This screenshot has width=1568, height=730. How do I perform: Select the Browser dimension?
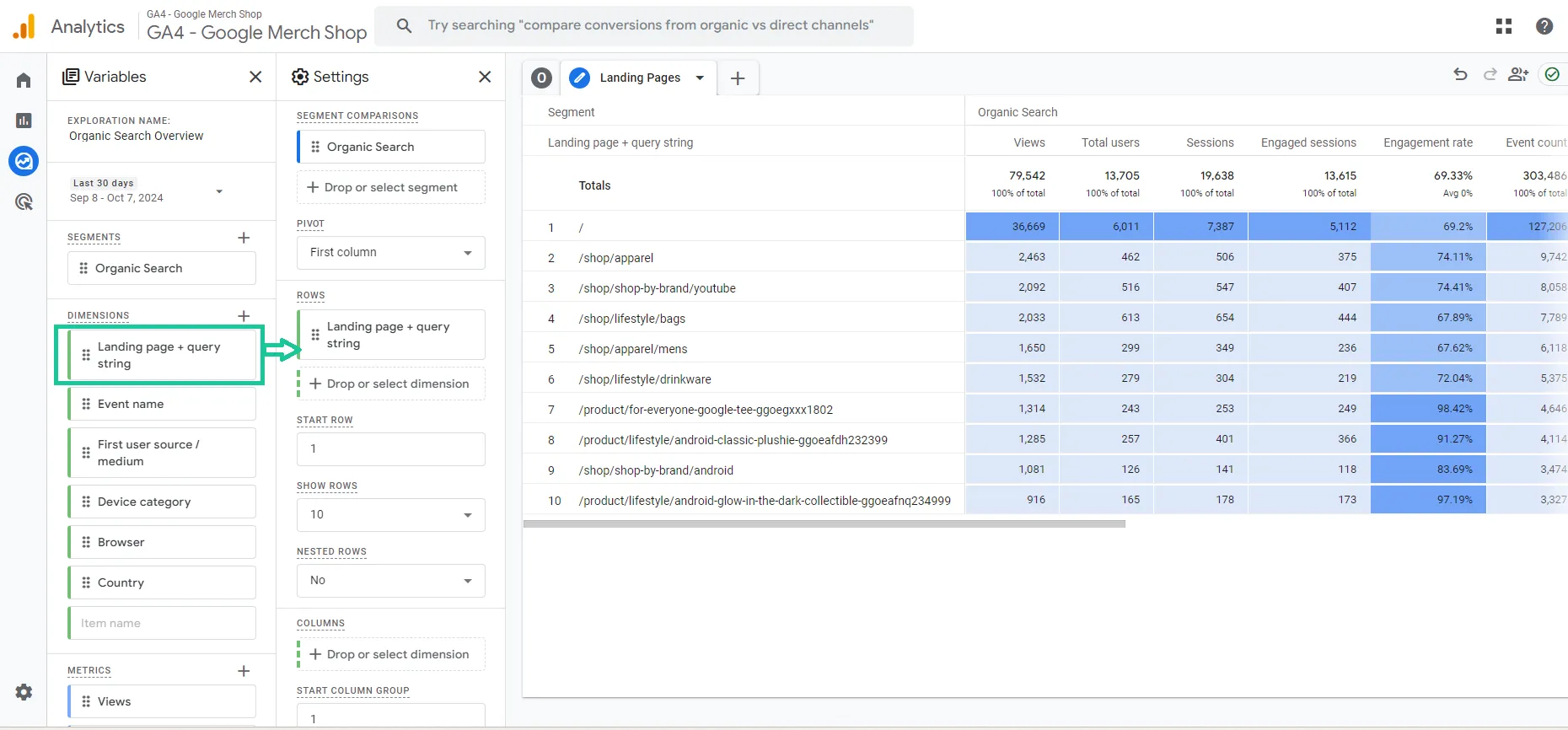(x=162, y=542)
